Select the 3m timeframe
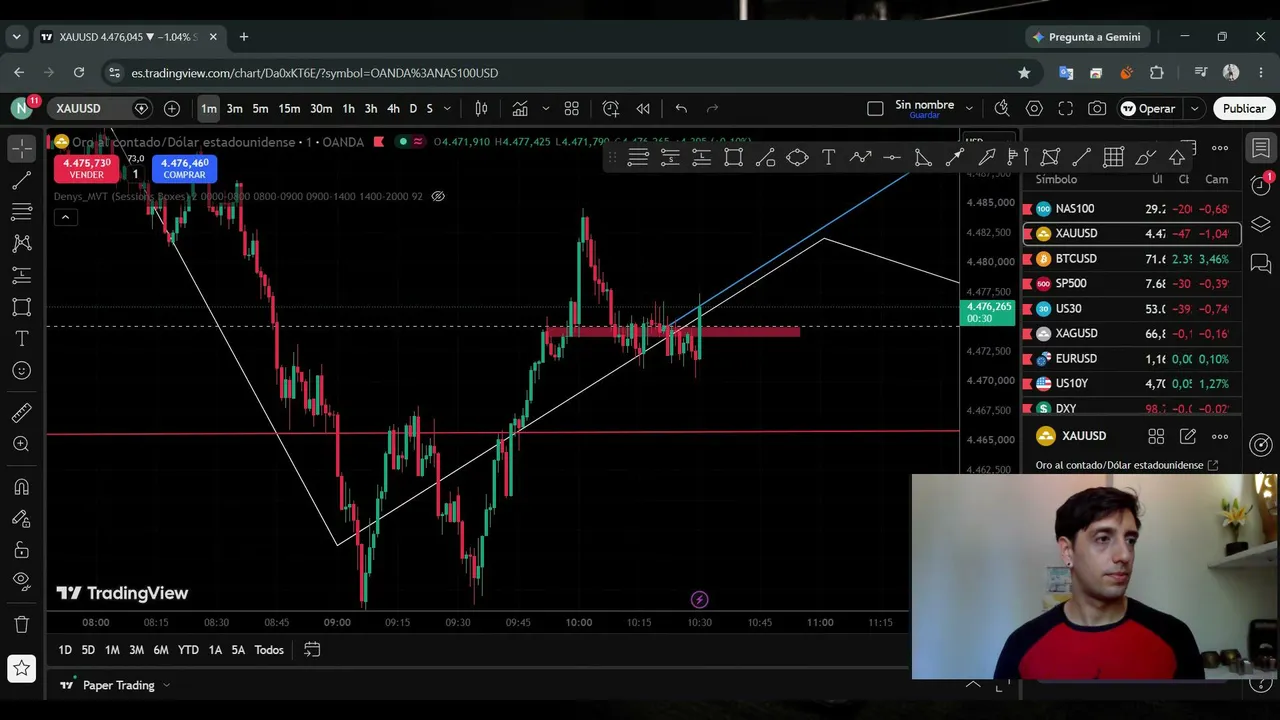The image size is (1280, 720). [x=234, y=108]
